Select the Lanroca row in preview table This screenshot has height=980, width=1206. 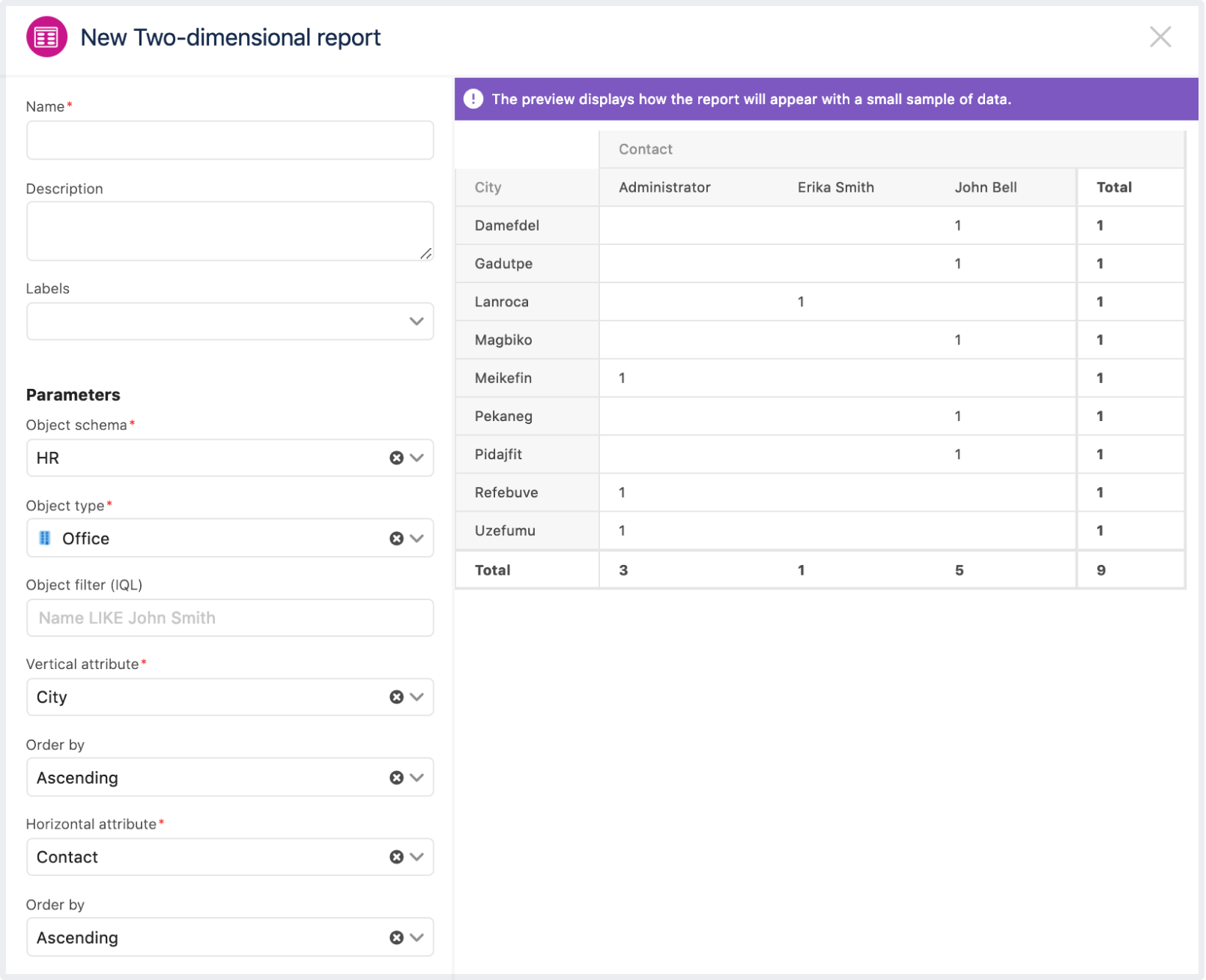502,302
